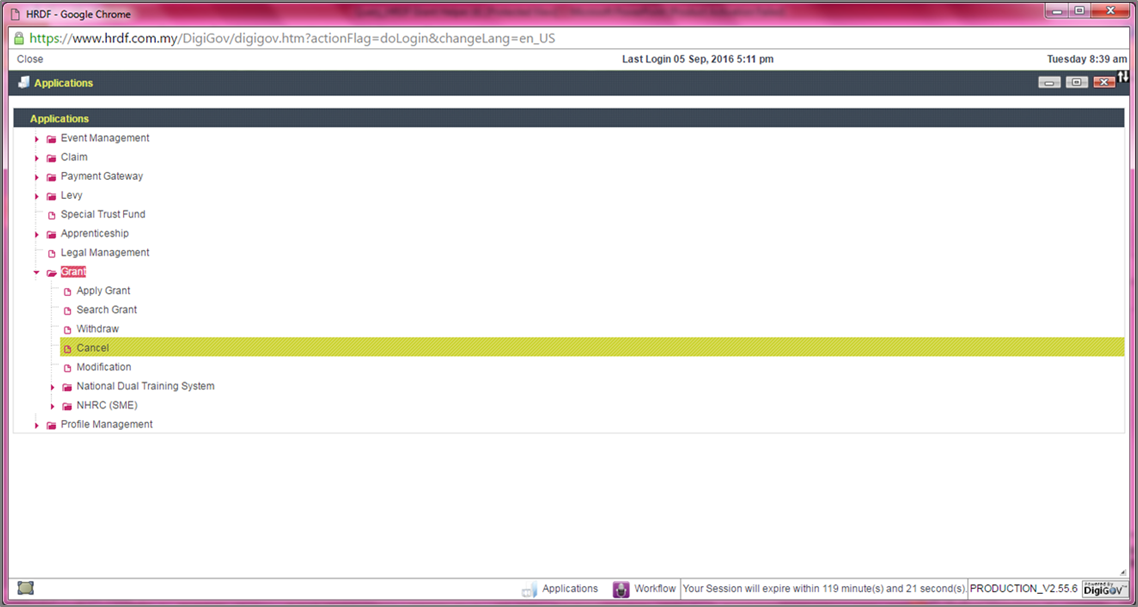Click the Close link at top left
The image size is (1138, 607).
pos(30,59)
